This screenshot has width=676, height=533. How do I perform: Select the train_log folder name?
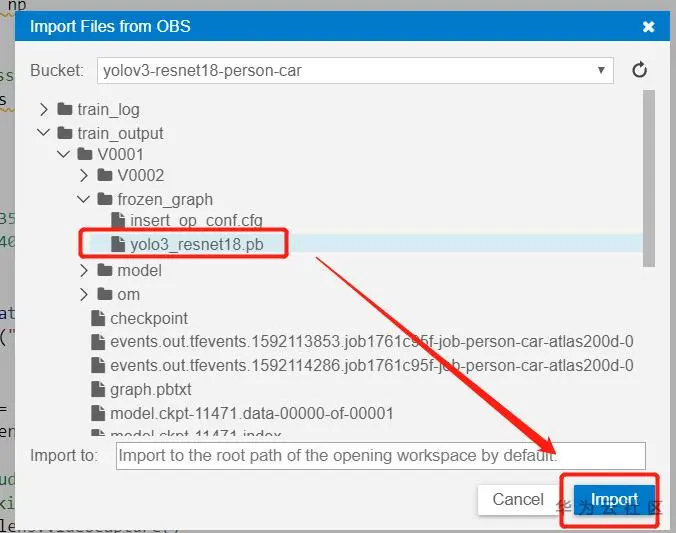[108, 110]
